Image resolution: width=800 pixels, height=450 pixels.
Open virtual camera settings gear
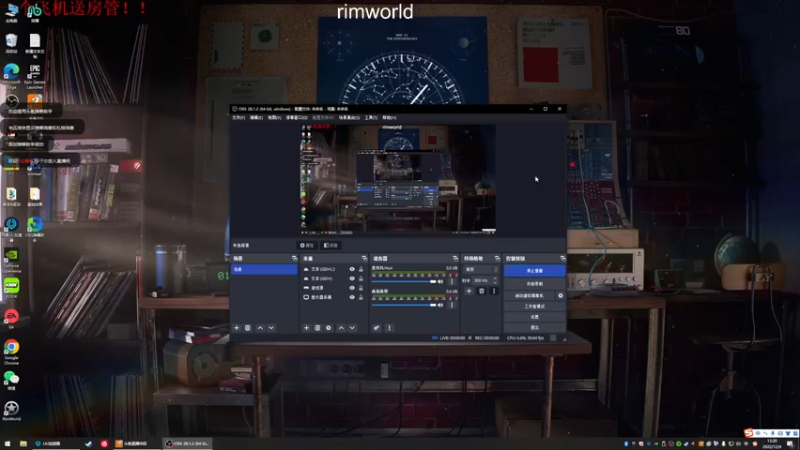pos(560,295)
